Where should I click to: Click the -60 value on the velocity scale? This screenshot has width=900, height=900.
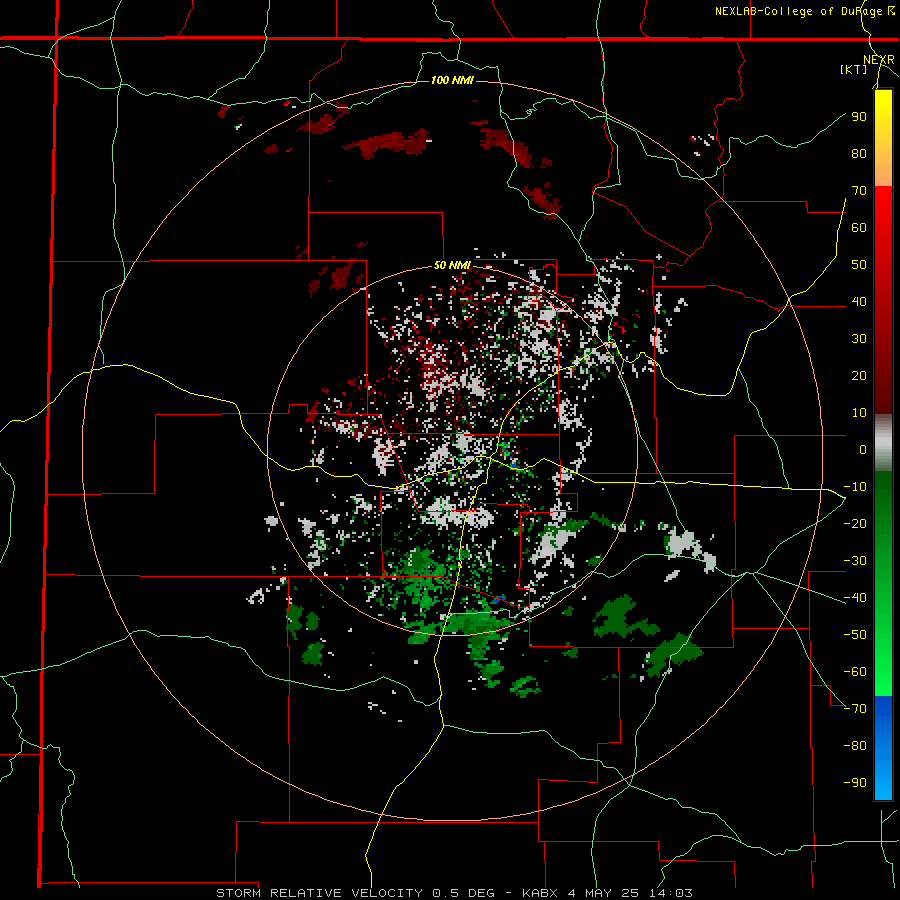point(855,672)
